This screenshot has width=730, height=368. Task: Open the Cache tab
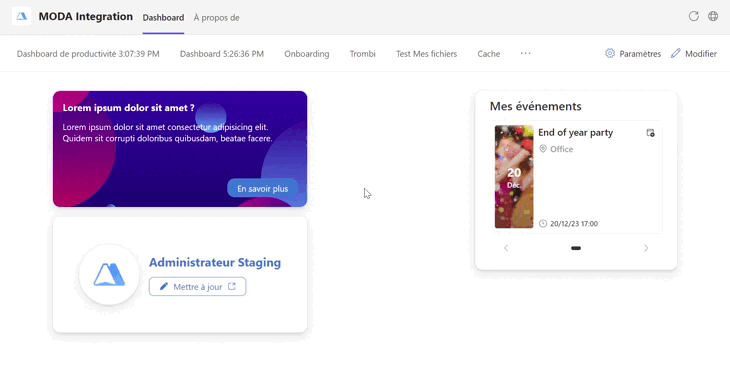point(489,54)
